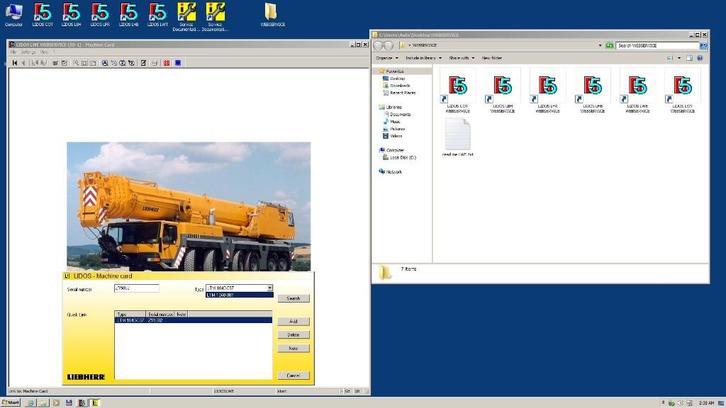Open the Type dropdown in Machine card dialog
The height and width of the screenshot is (408, 726).
click(269, 288)
